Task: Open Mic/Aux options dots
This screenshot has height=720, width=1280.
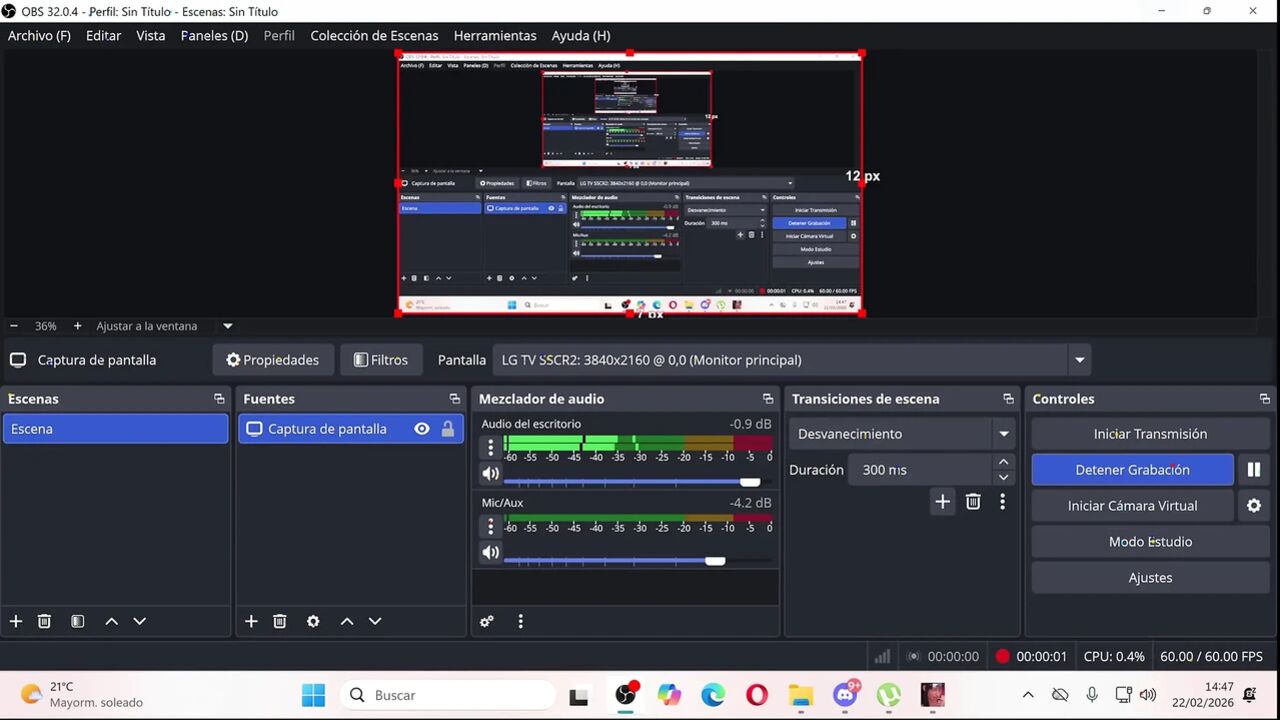Action: [490, 525]
